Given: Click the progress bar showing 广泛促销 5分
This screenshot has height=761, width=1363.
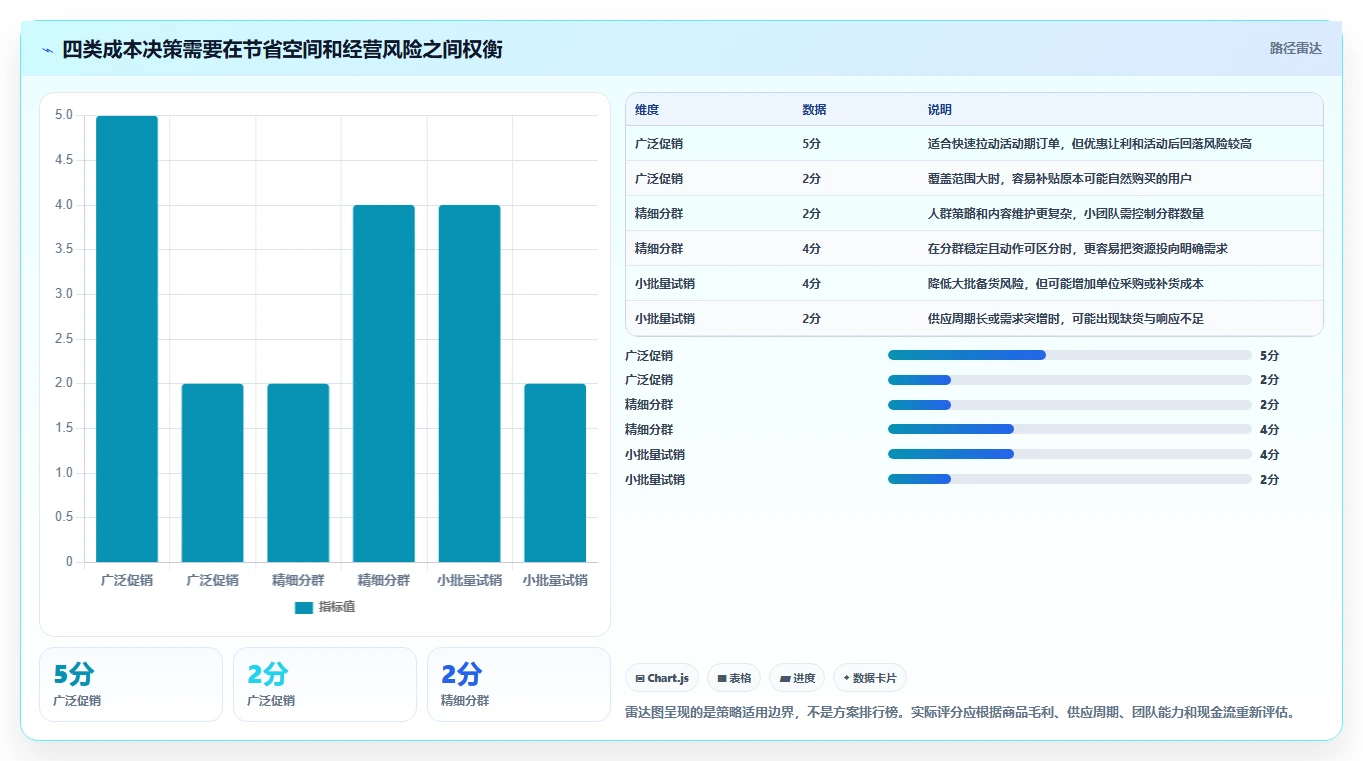Looking at the screenshot, I should [1069, 355].
